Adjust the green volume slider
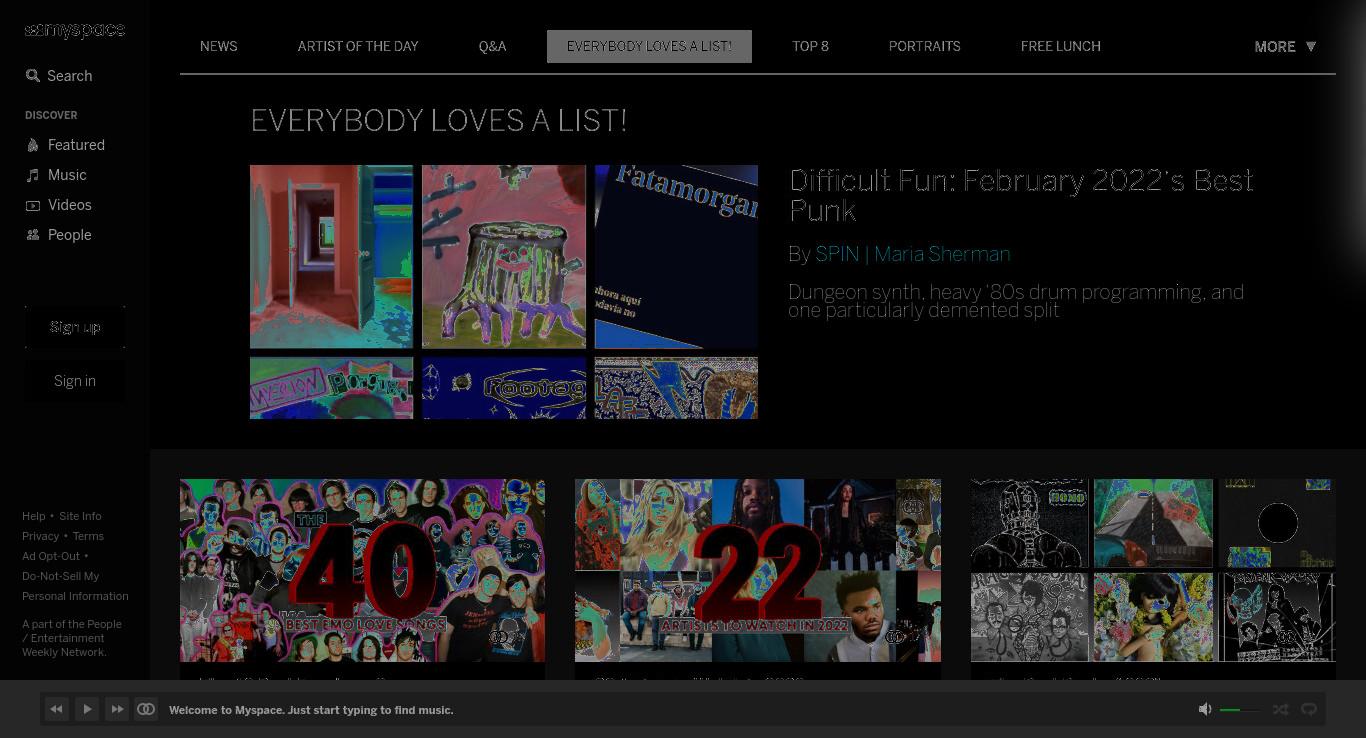The image size is (1366, 738). [x=1240, y=709]
